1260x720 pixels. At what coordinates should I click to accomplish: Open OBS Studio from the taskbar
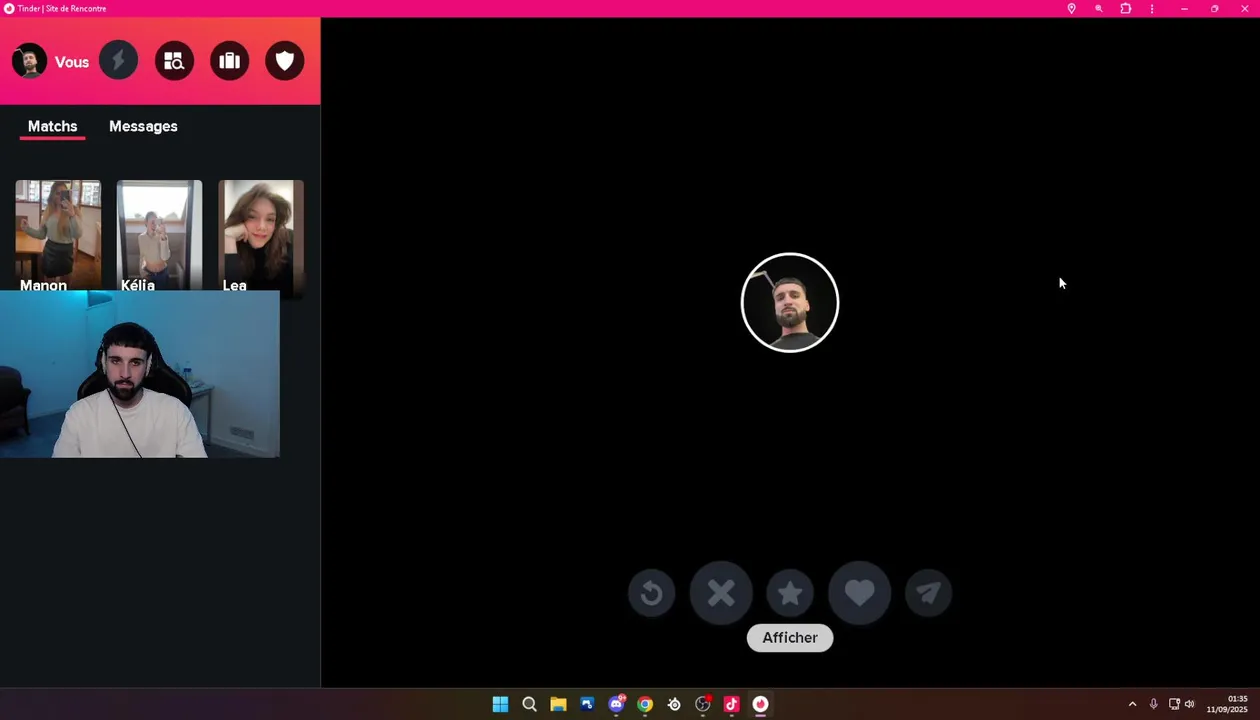pyautogui.click(x=703, y=704)
